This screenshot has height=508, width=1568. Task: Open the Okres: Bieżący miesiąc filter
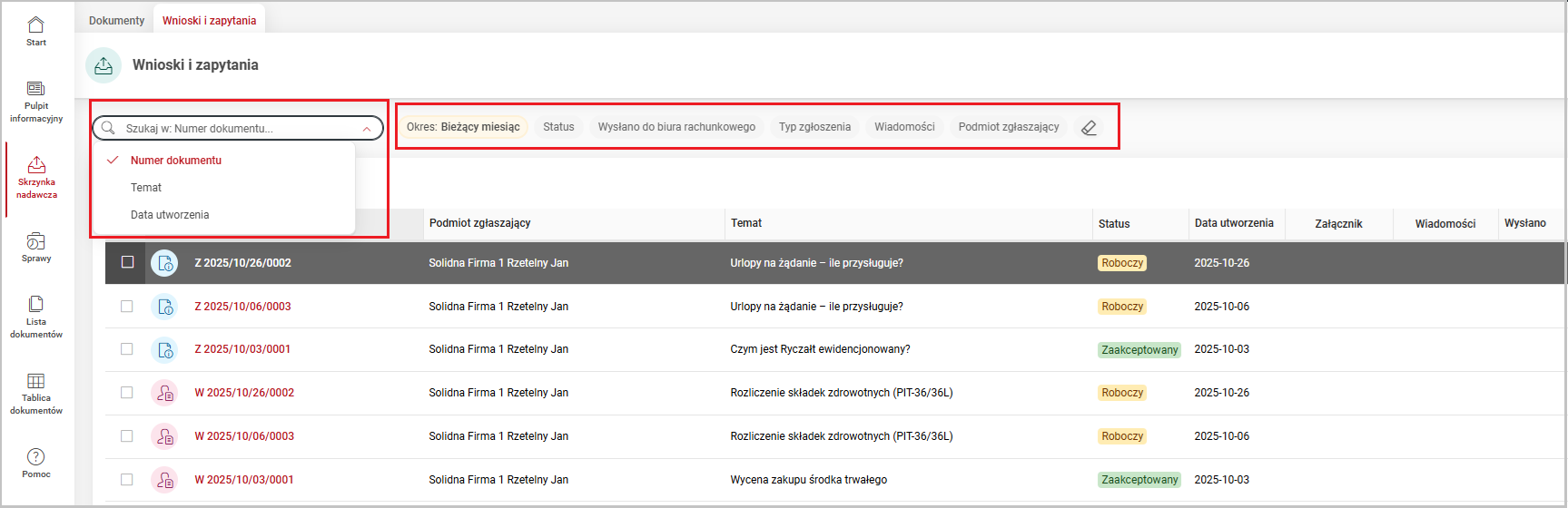pyautogui.click(x=463, y=127)
